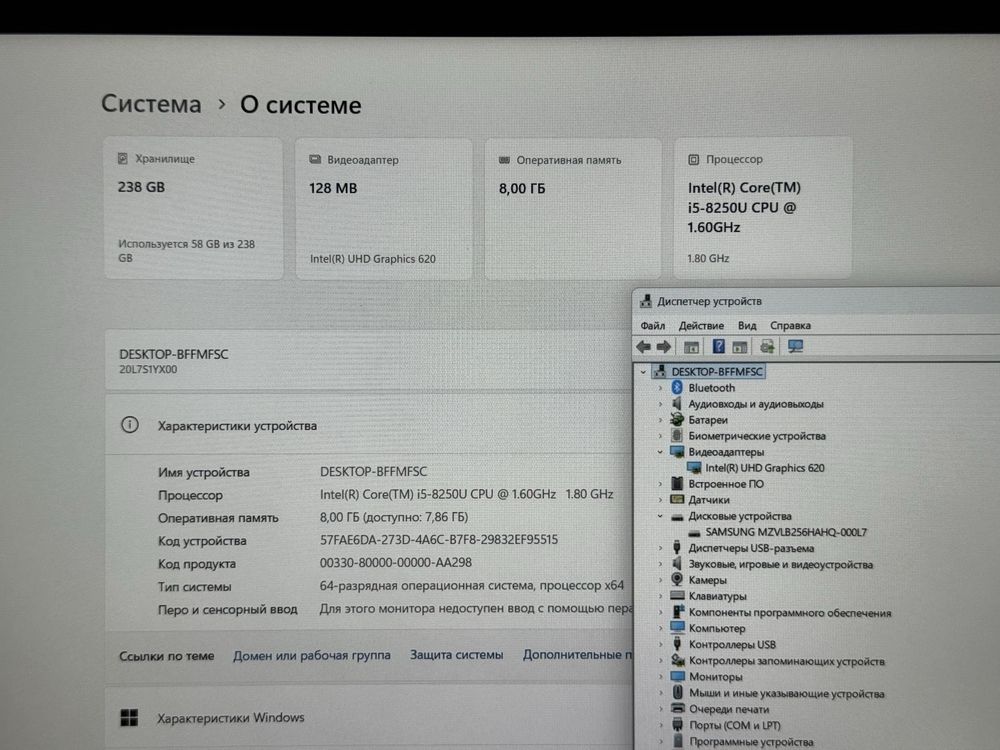This screenshot has height=750, width=1000.
Task: Toggle the action pane toolbar icon
Action: click(740, 347)
